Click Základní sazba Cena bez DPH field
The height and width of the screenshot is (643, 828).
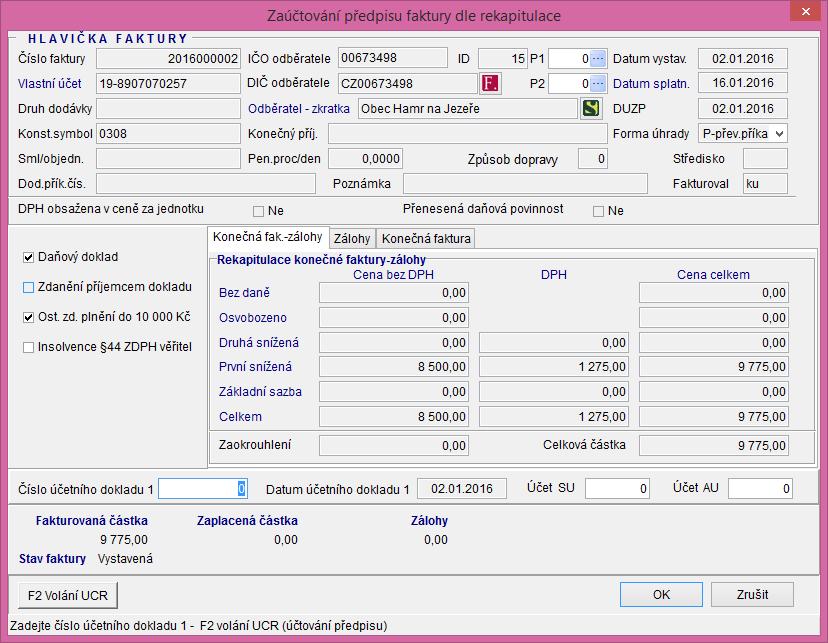tap(393, 392)
